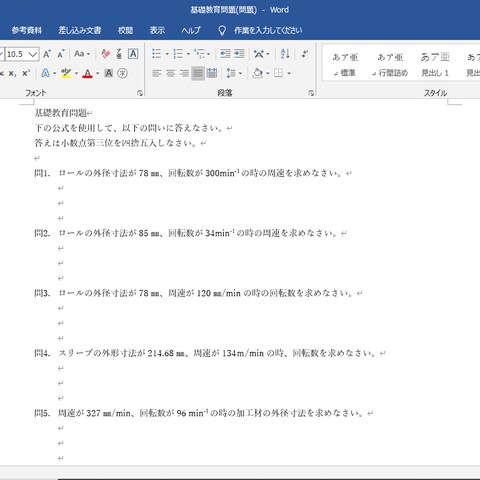480x480 pixels.
Task: Apply subscript formatting
Action: pos(12,73)
